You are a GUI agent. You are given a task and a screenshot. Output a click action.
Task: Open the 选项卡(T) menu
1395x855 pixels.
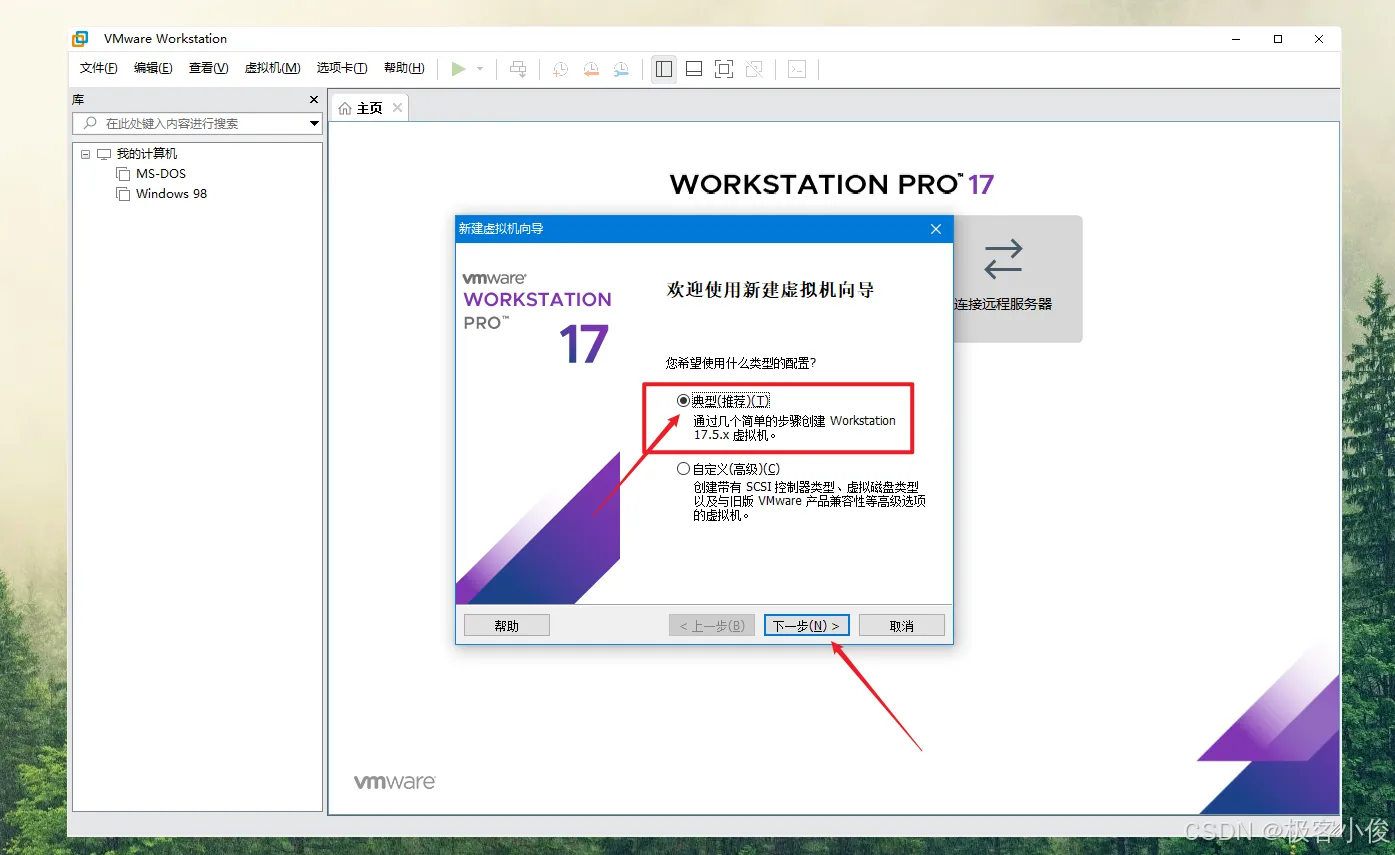(342, 68)
